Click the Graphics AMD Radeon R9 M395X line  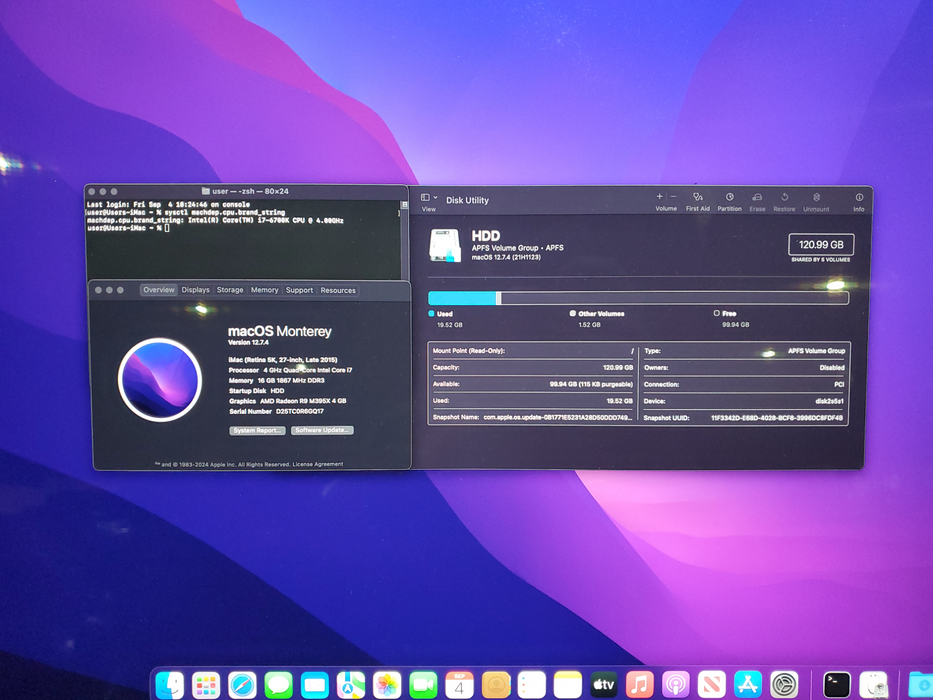tap(287, 401)
